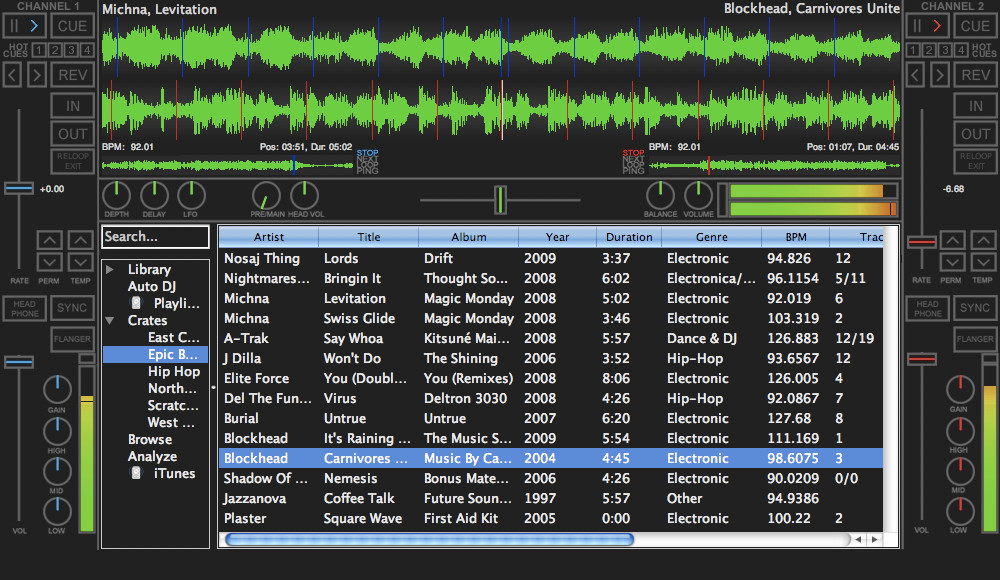Click the temporary pitch bend up button on Channel 1
1000x580 pixels.
point(79,240)
